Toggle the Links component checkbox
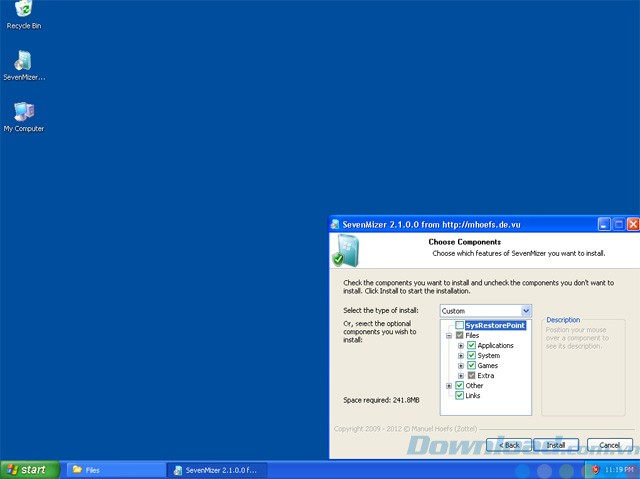 [x=460, y=395]
